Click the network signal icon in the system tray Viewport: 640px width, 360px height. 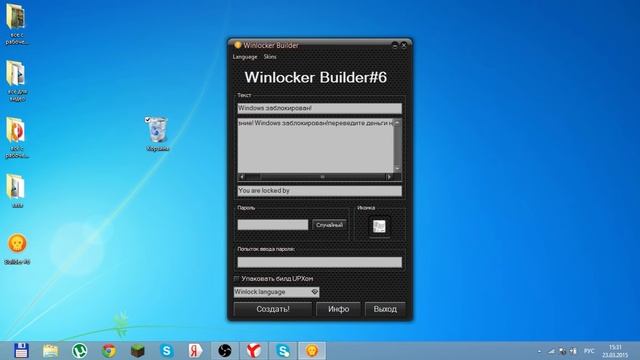coord(551,351)
